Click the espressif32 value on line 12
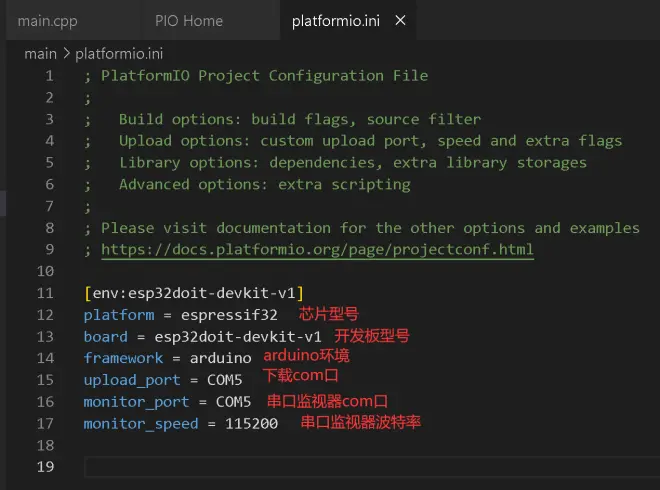The width and height of the screenshot is (660, 490). pyautogui.click(x=229, y=315)
